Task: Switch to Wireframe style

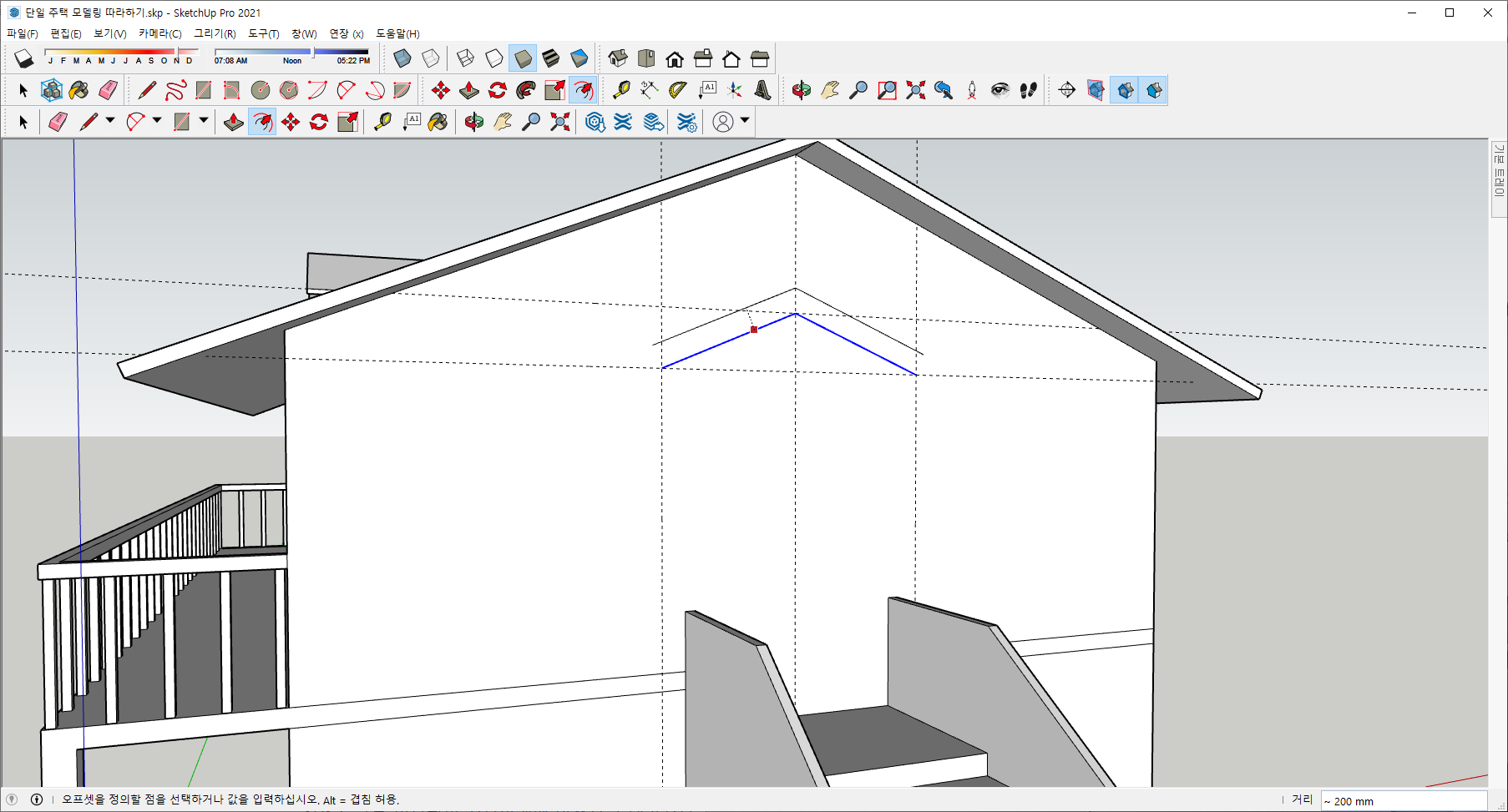Action: 466,58
